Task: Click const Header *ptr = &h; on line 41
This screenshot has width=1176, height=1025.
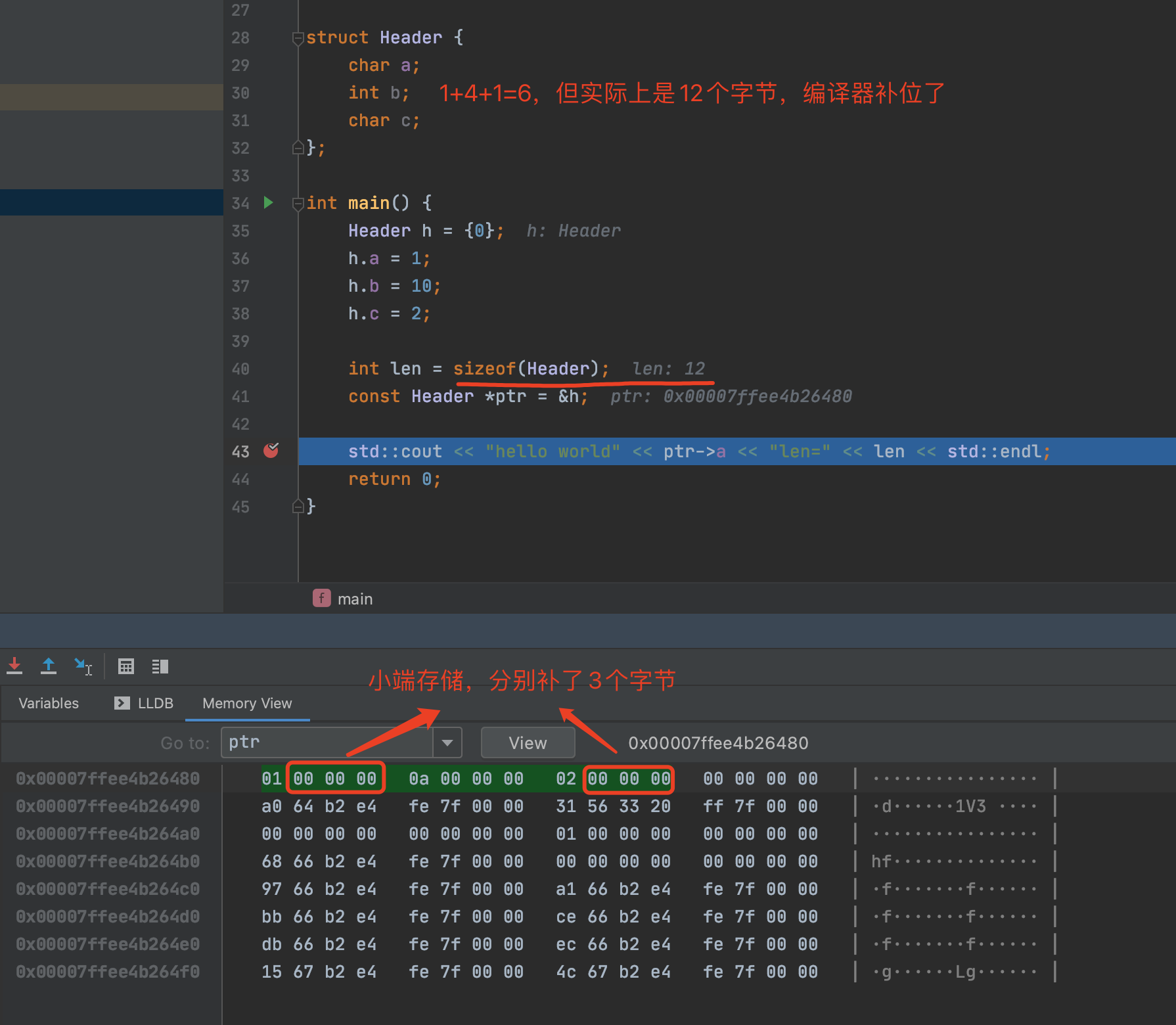Action: click(x=468, y=396)
